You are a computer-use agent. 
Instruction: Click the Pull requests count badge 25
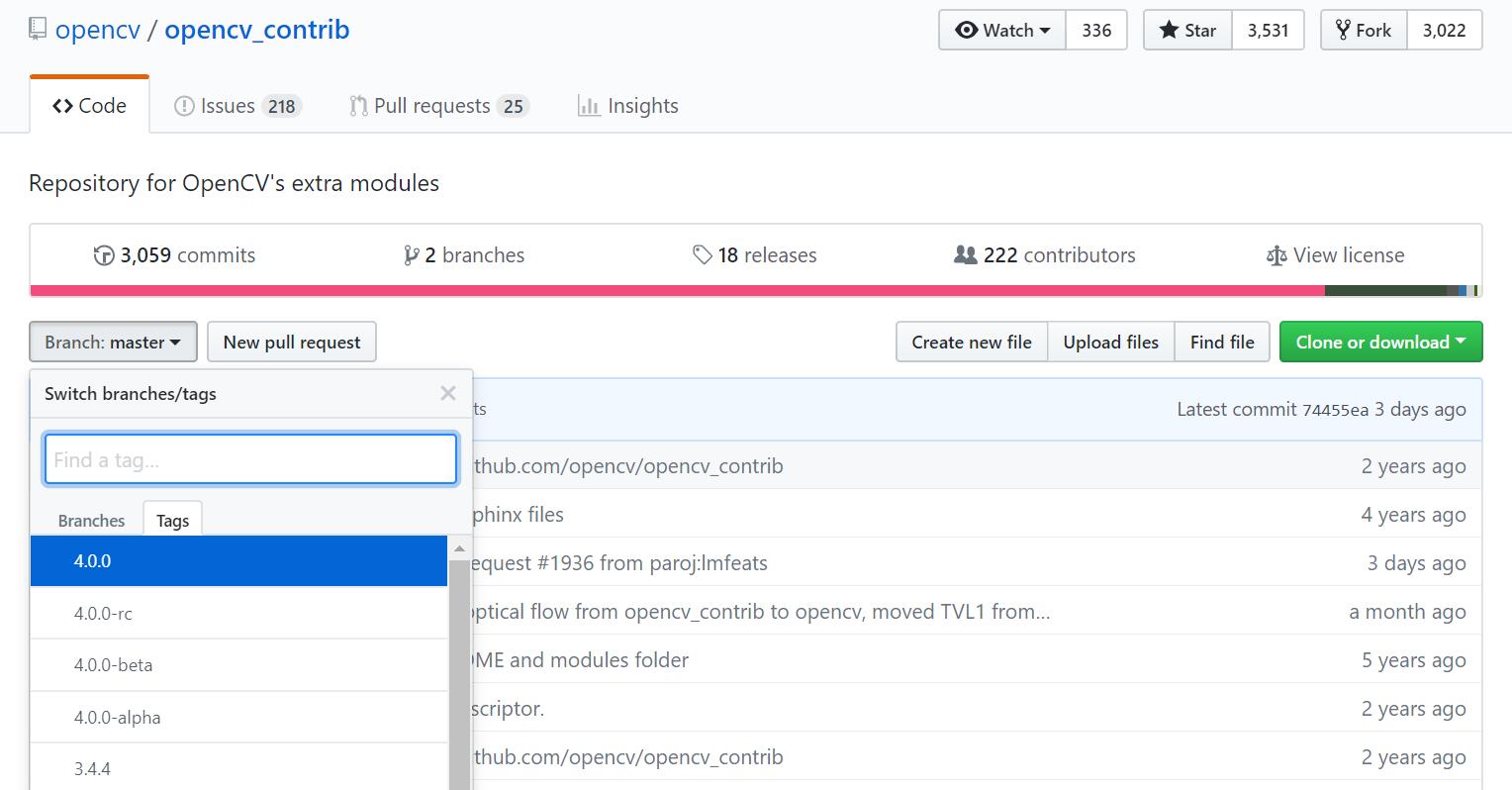(x=513, y=106)
